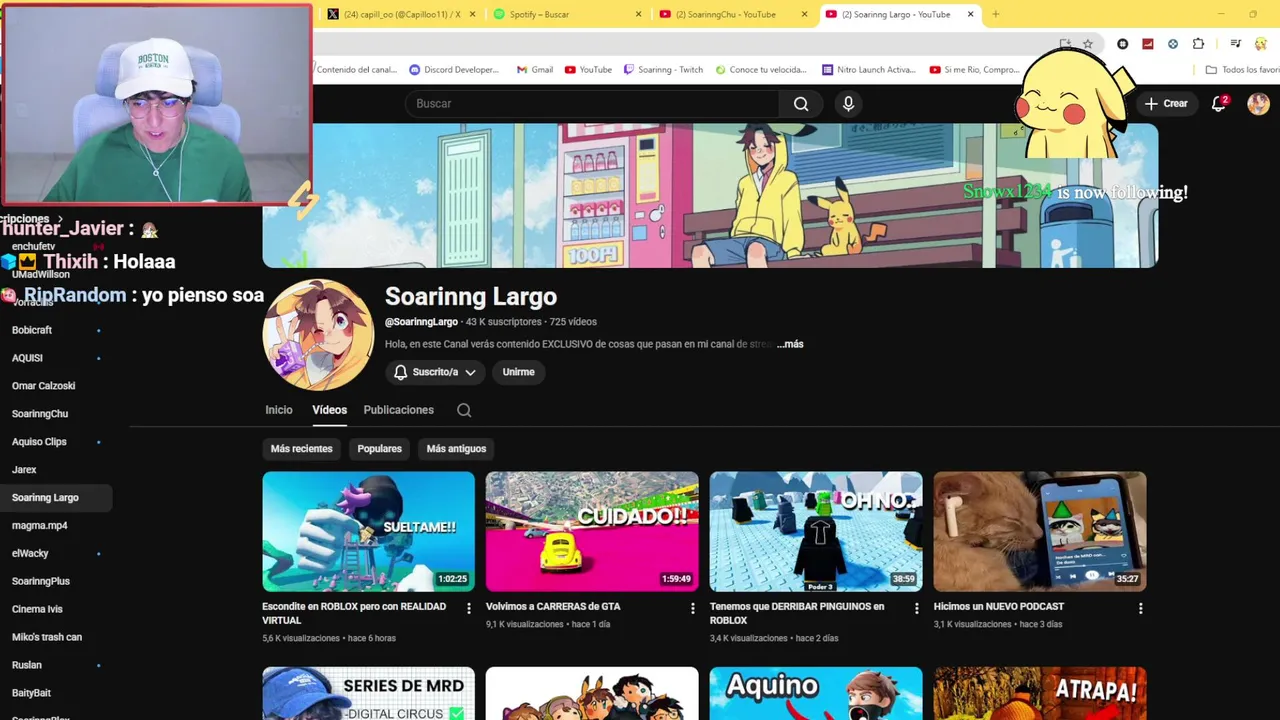The height and width of the screenshot is (720, 1280).
Task: Expand channel description with ...más
Action: 790,344
